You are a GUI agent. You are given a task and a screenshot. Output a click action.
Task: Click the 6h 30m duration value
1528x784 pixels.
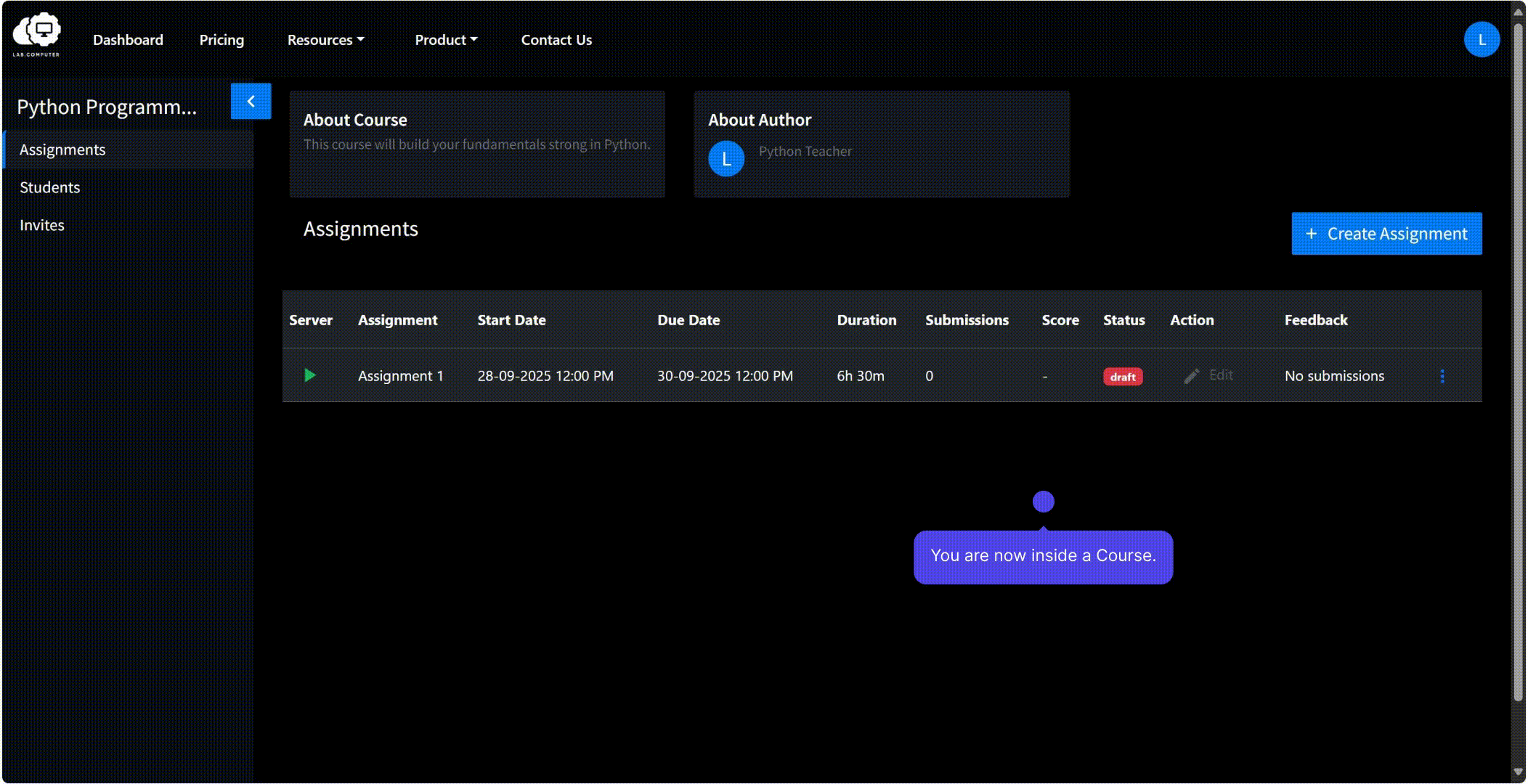861,376
